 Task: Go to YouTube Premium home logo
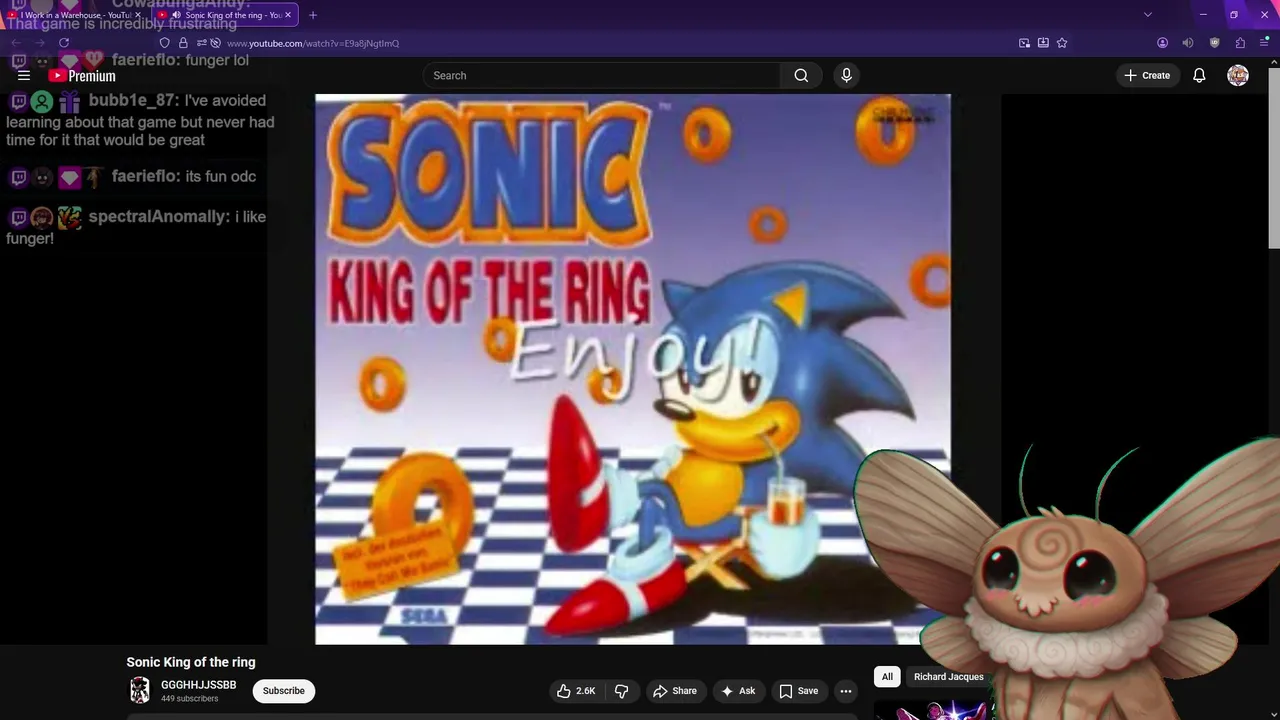tap(82, 76)
